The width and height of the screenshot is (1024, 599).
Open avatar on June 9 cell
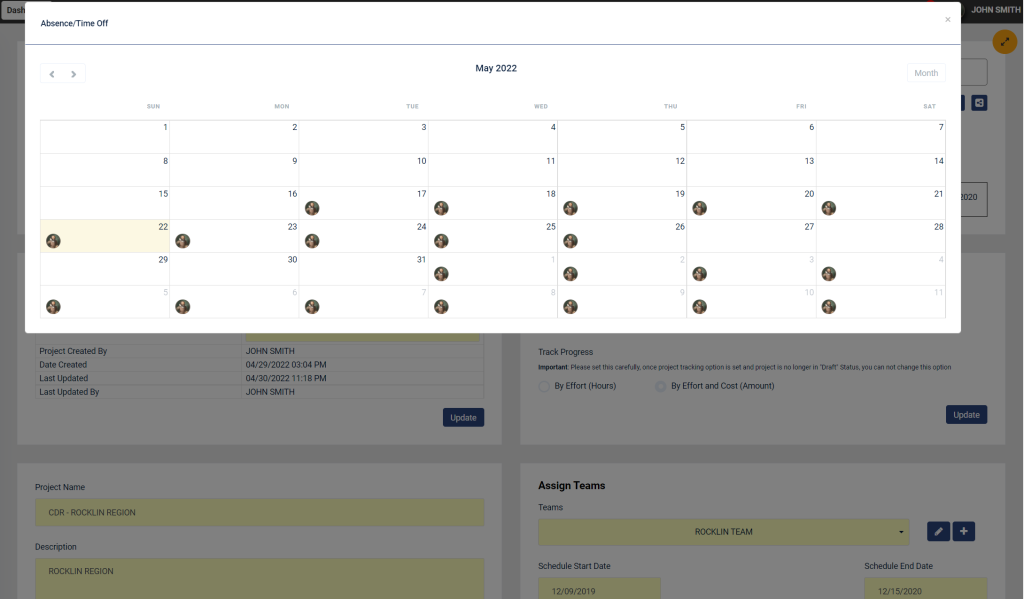click(x=571, y=306)
